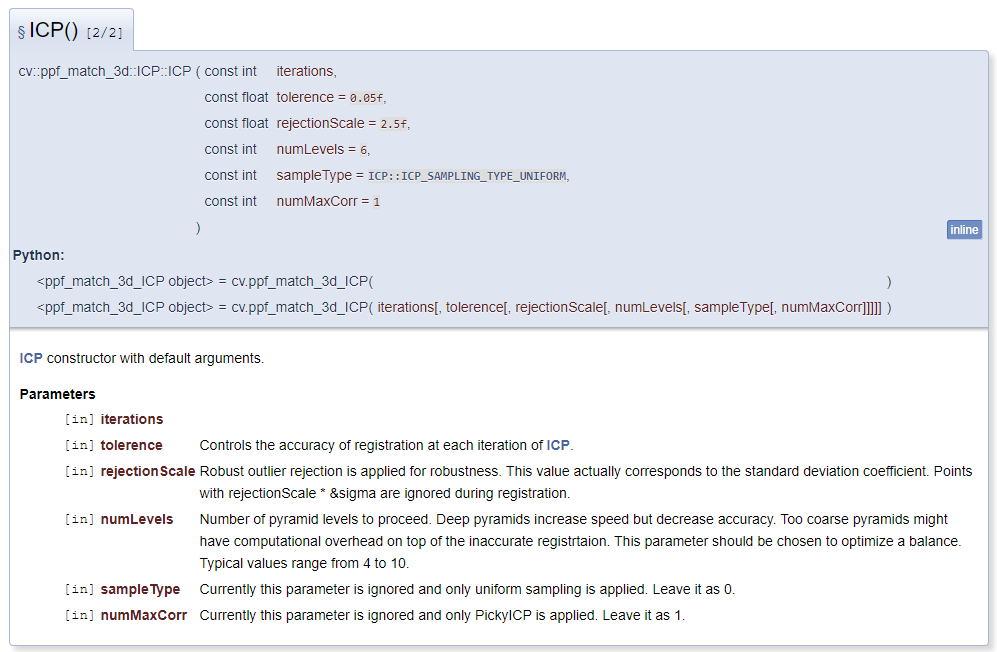The height and width of the screenshot is (652, 997).
Task: Click the tolerence parameter name in list
Action: coord(131,445)
